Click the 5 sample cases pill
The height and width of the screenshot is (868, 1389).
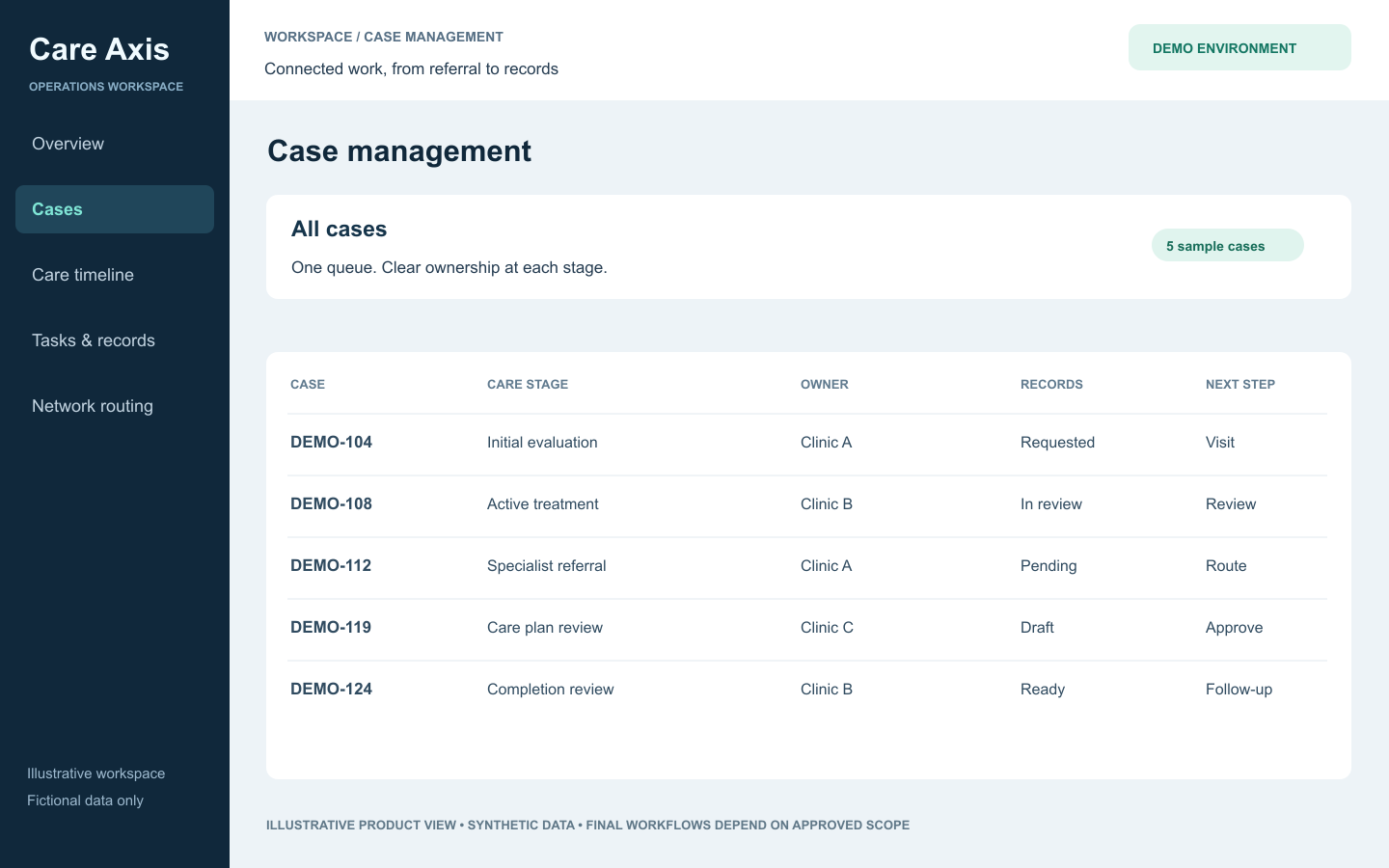tap(1227, 246)
